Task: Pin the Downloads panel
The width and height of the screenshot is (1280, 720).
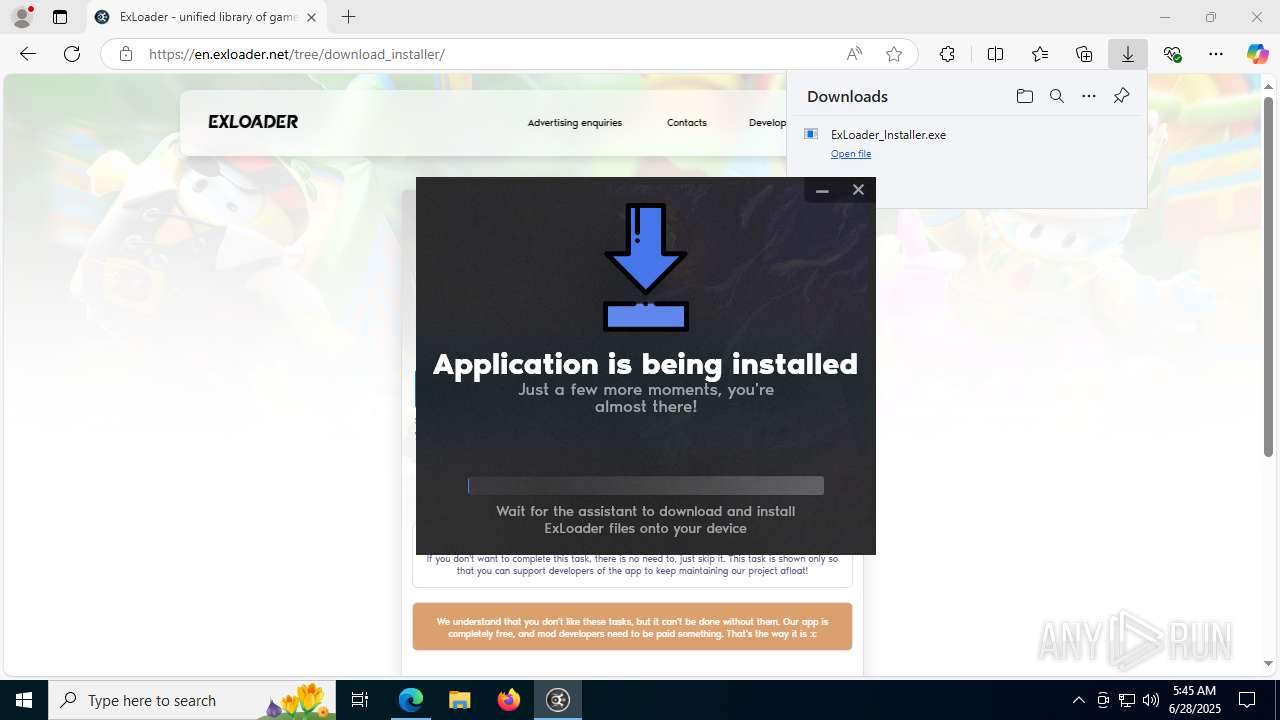Action: [x=1121, y=96]
